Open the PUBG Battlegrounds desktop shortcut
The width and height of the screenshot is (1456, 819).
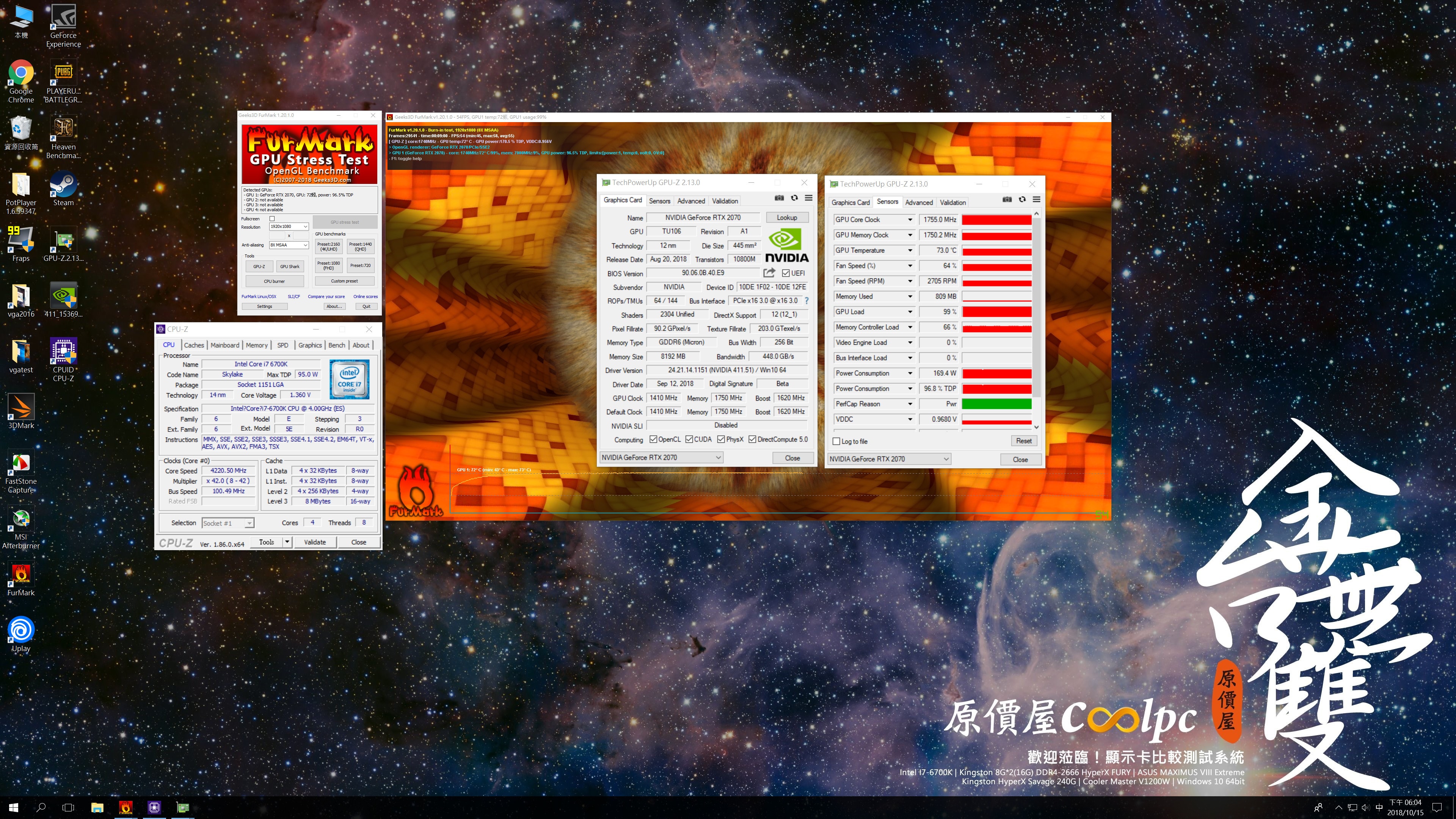click(x=63, y=82)
